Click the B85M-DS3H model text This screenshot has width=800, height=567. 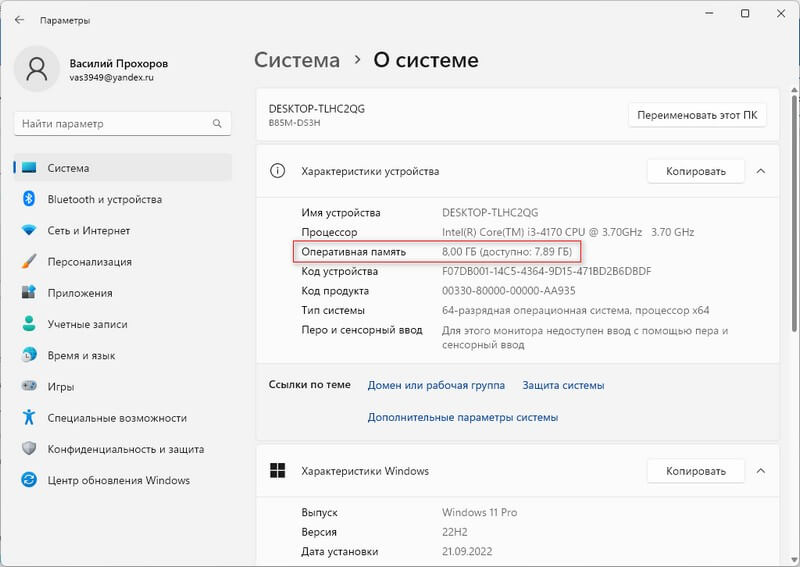(294, 122)
